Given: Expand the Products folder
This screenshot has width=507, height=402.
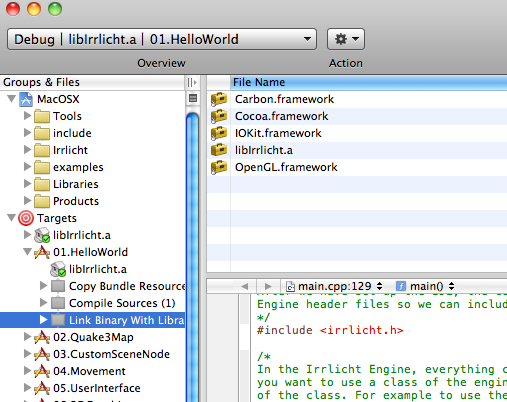Looking at the screenshot, I should [x=27, y=201].
